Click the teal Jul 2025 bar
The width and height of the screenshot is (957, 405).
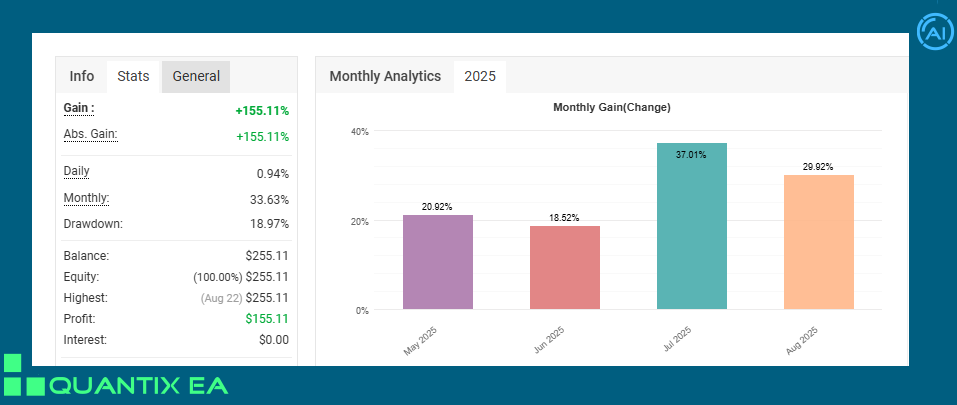click(692, 226)
